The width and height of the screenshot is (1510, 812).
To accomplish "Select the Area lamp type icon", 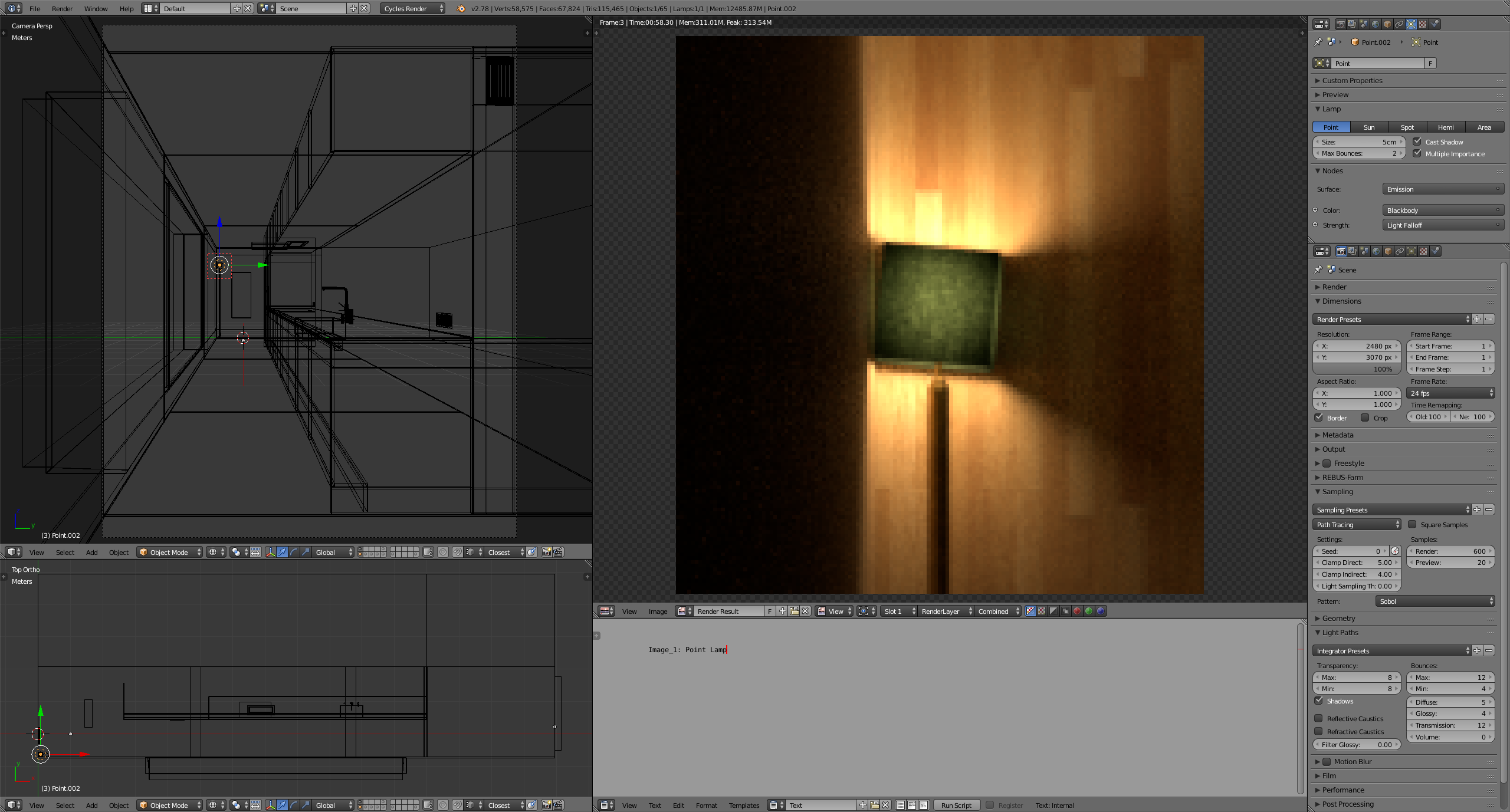I will (1483, 127).
